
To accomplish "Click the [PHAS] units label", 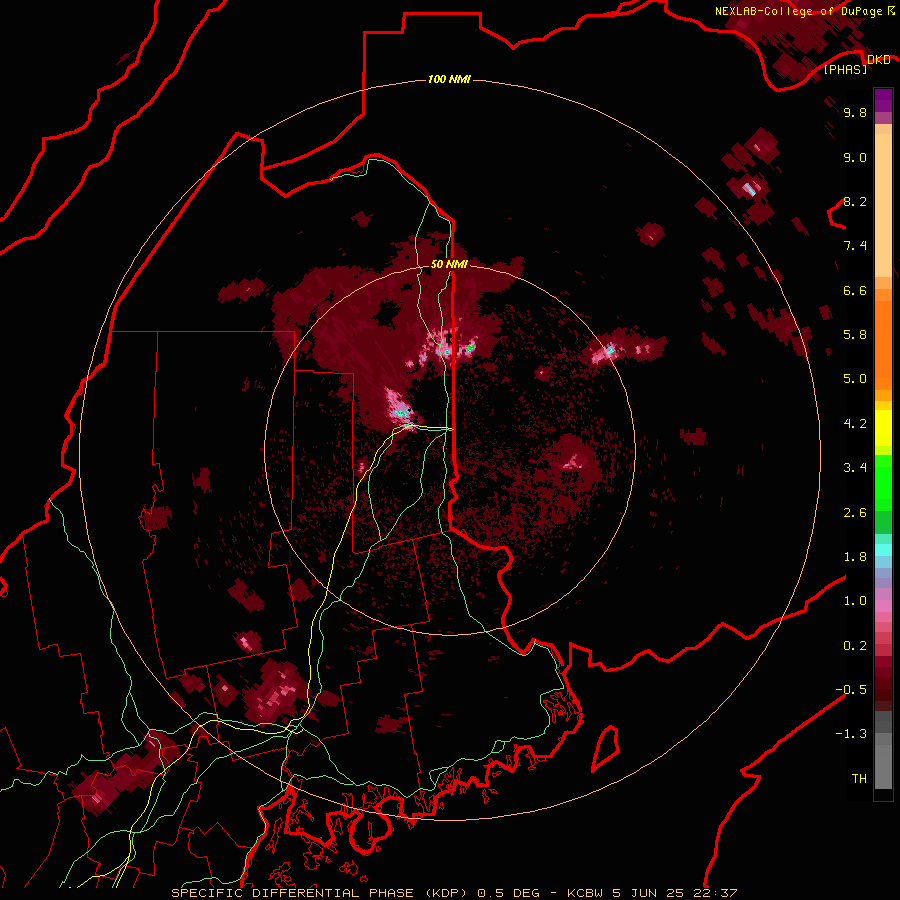I will pyautogui.click(x=845, y=69).
